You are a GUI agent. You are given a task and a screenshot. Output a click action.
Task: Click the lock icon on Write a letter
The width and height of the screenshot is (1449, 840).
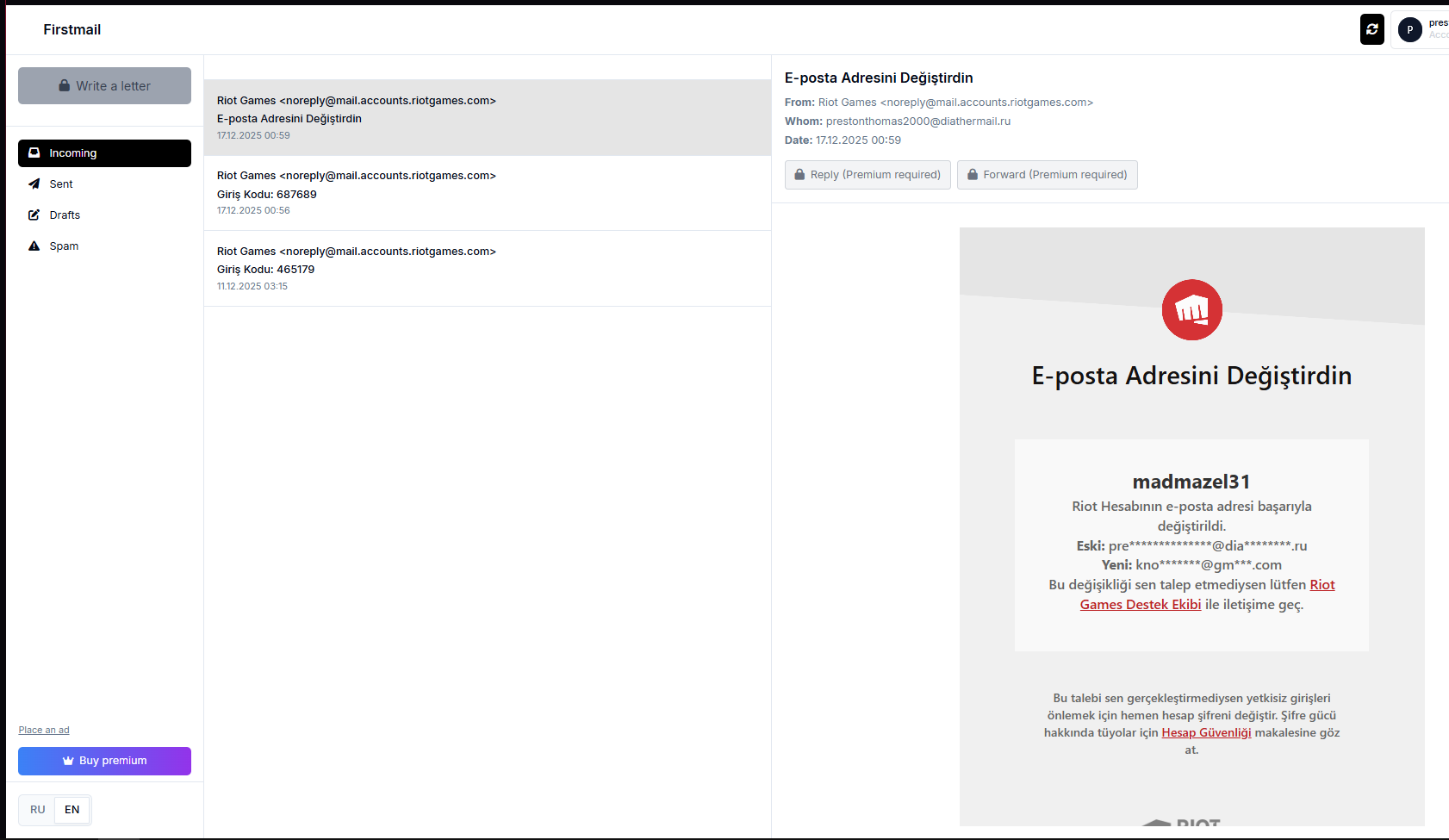64,85
